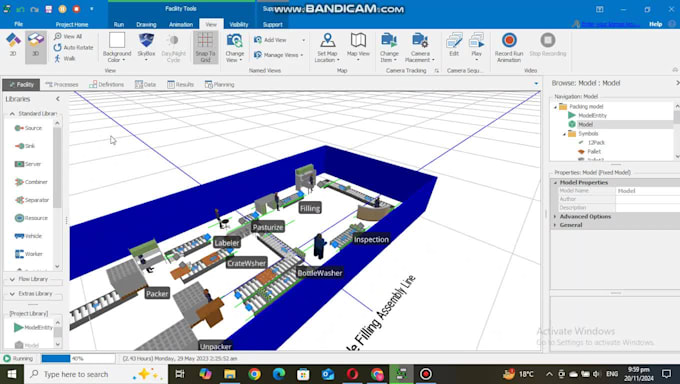680x384 pixels.
Task: Pick the Combiner object from library
Action: tap(30, 182)
